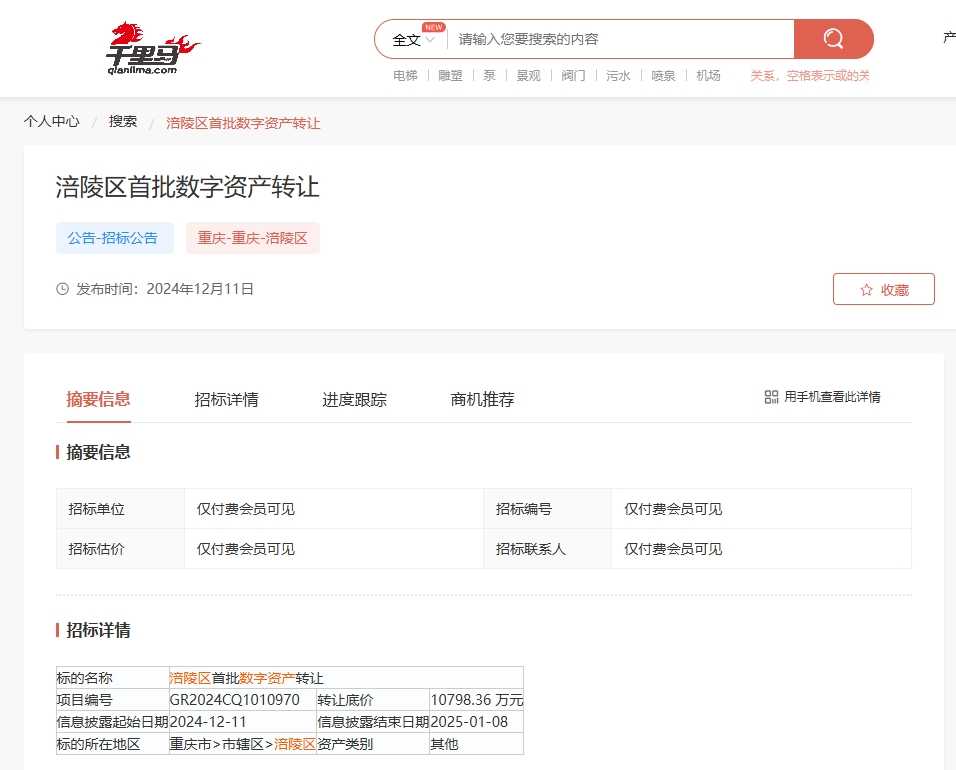956x770 pixels.
Task: Open the 进度跟踪 tab
Action: point(354,400)
